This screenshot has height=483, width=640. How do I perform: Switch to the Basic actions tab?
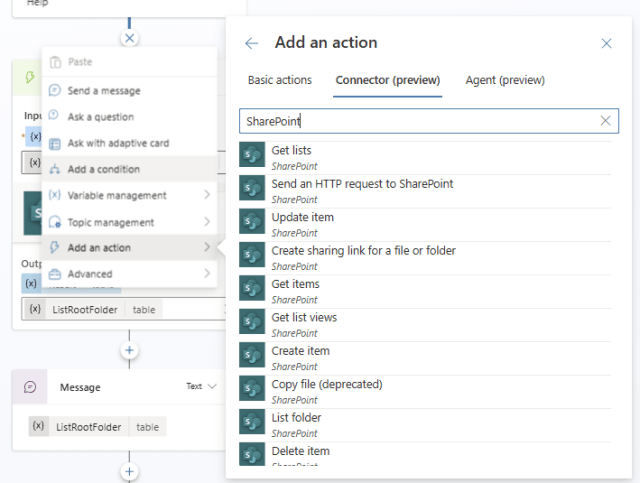click(x=280, y=80)
